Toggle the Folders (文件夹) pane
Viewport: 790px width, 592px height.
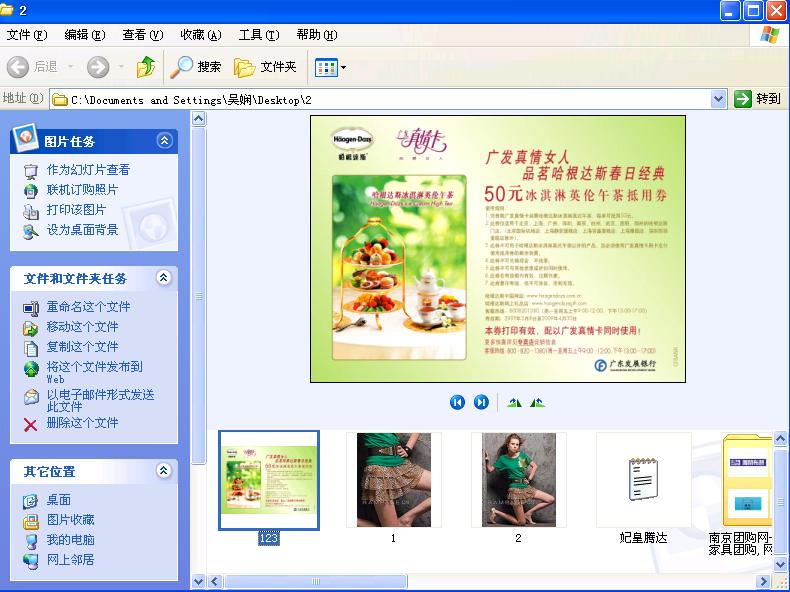pos(266,67)
